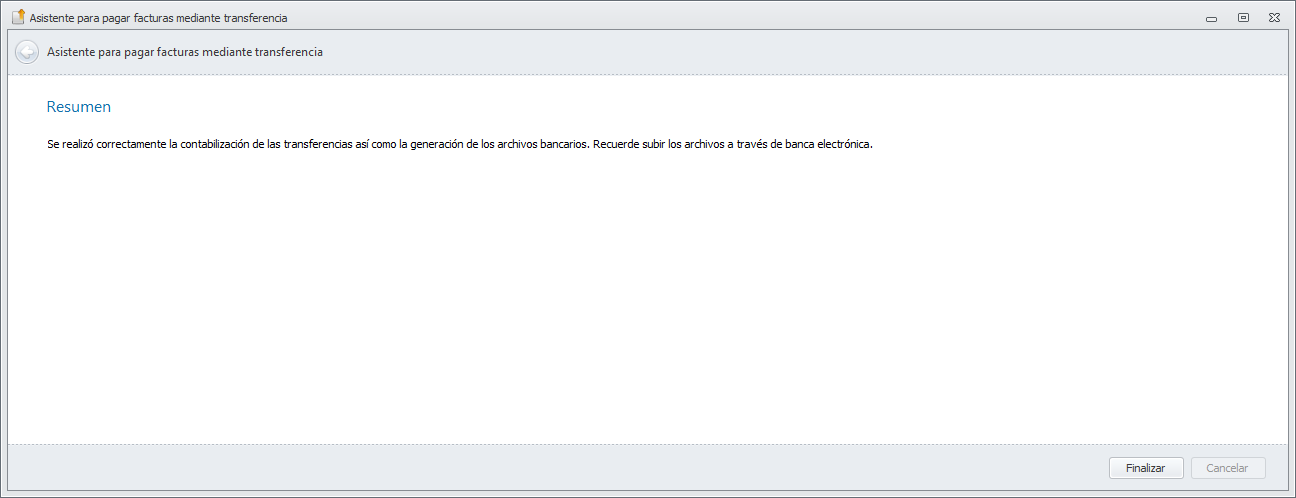Viewport: 1296px width, 498px height.
Task: Maximize the payment wizard window
Action: (1243, 17)
